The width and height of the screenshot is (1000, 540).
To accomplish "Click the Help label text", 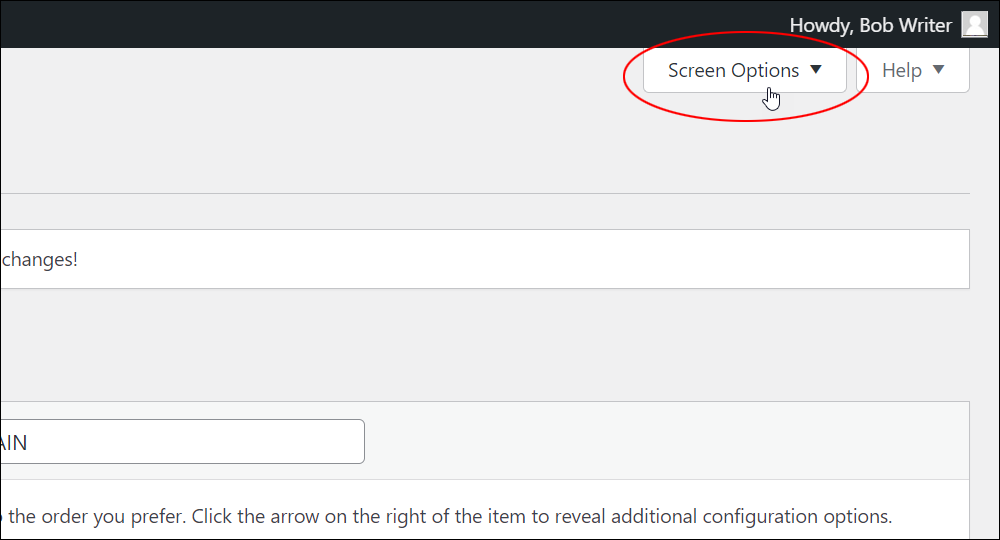I will 902,70.
